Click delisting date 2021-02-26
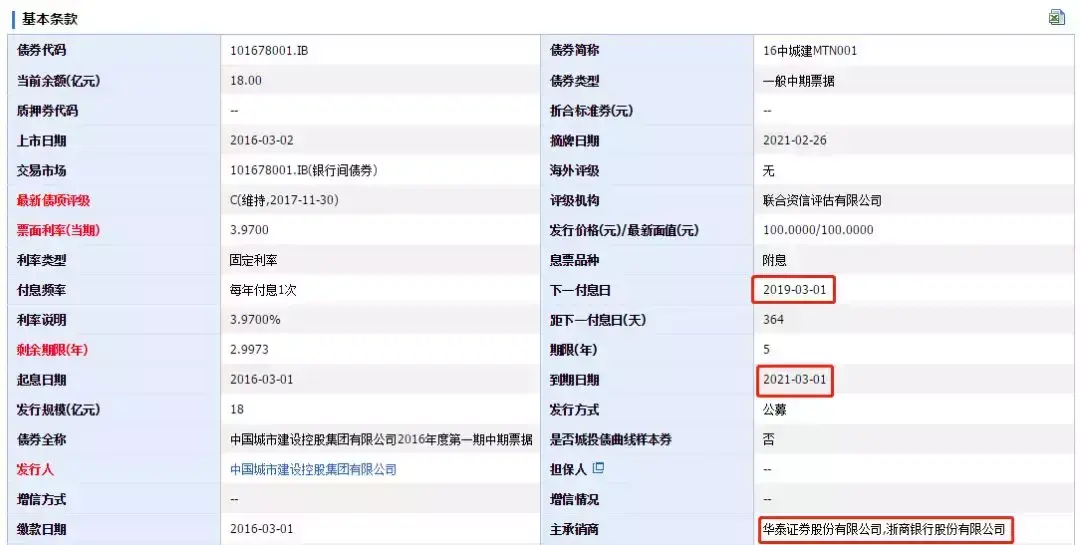This screenshot has height=545, width=1080. point(795,141)
